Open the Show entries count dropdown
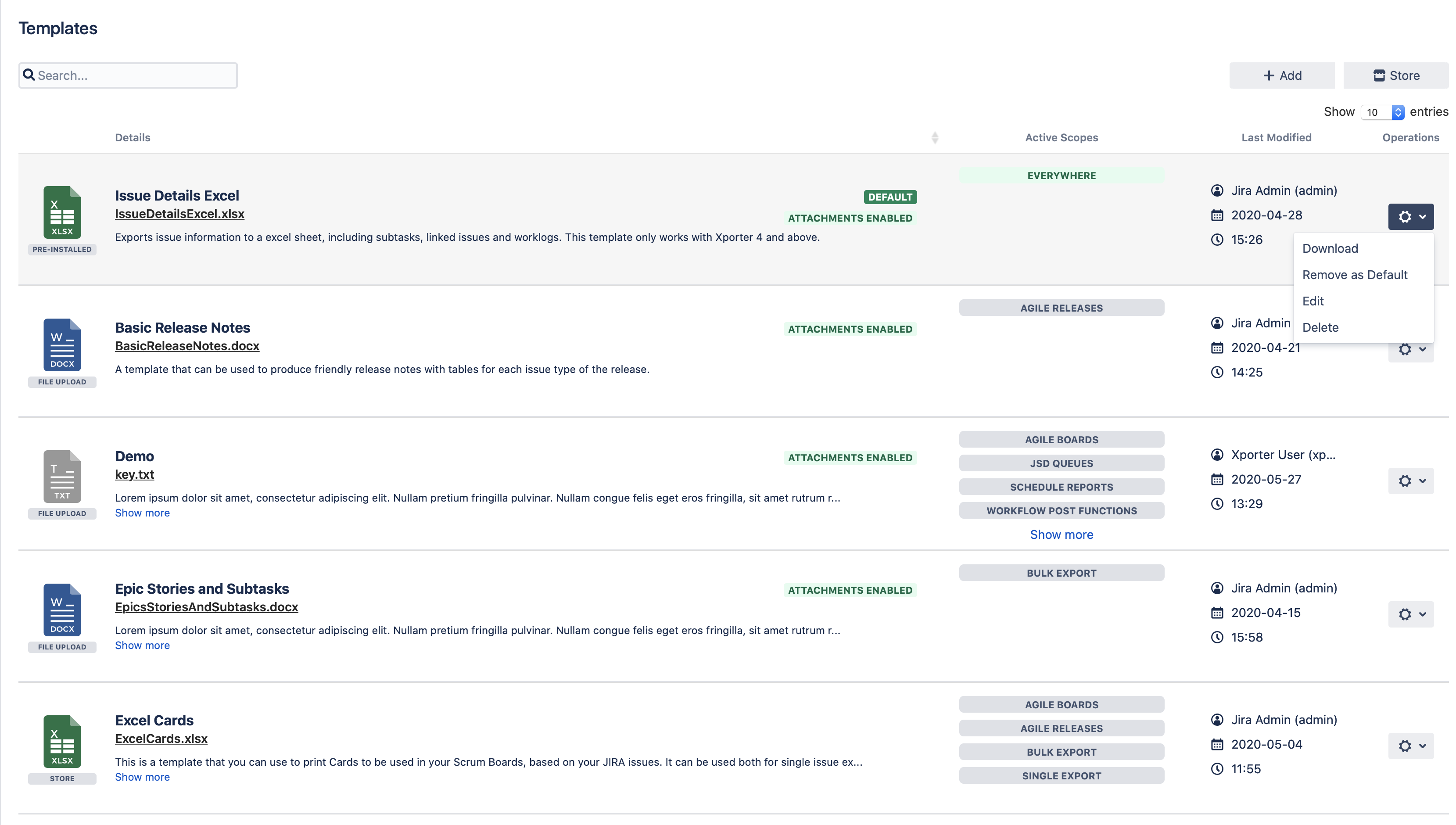The width and height of the screenshot is (1456, 825). [x=1382, y=112]
